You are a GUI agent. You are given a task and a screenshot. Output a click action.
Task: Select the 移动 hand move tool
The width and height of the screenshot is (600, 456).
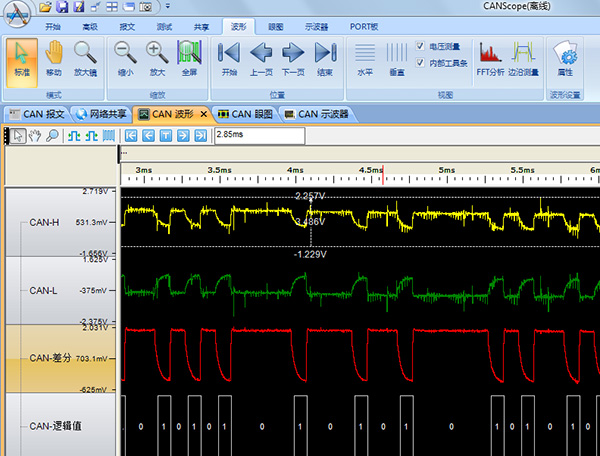click(53, 58)
